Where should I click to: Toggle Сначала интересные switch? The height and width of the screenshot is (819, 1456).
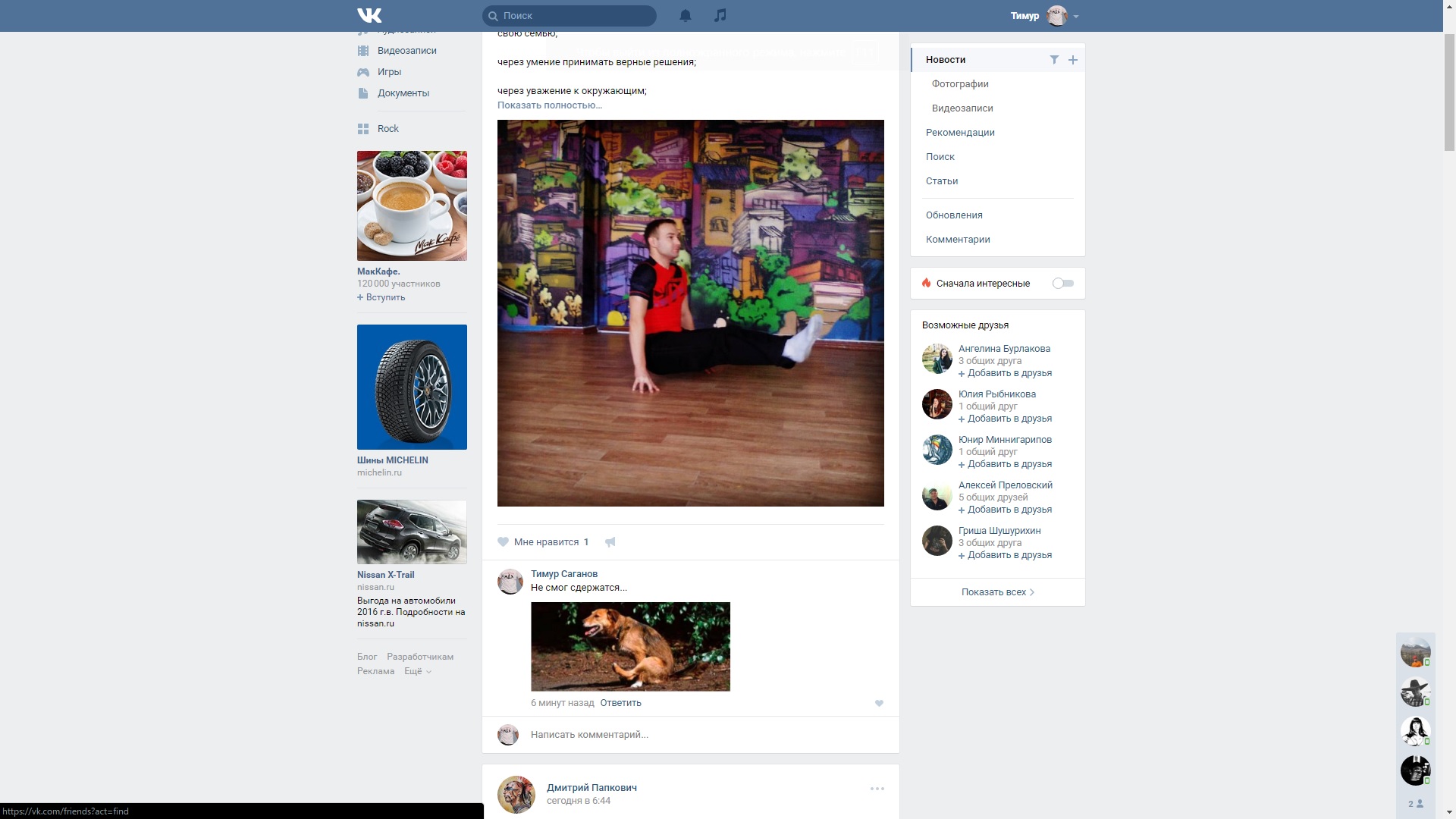pyautogui.click(x=1063, y=284)
